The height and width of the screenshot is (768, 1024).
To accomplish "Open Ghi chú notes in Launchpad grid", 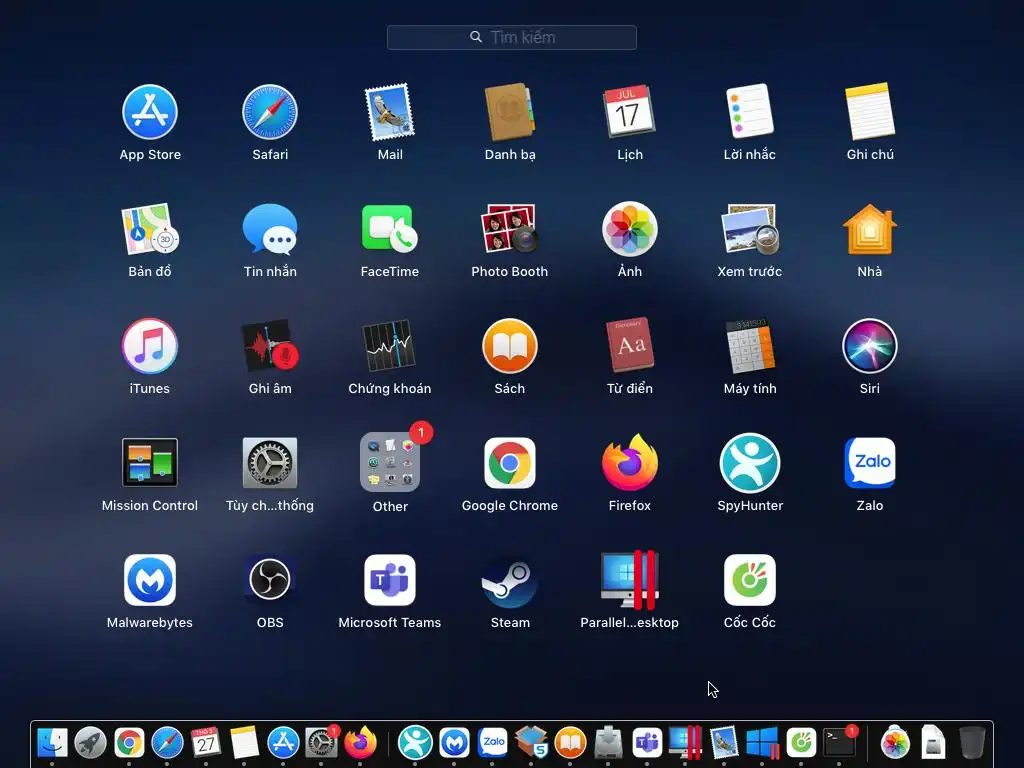I will (870, 111).
